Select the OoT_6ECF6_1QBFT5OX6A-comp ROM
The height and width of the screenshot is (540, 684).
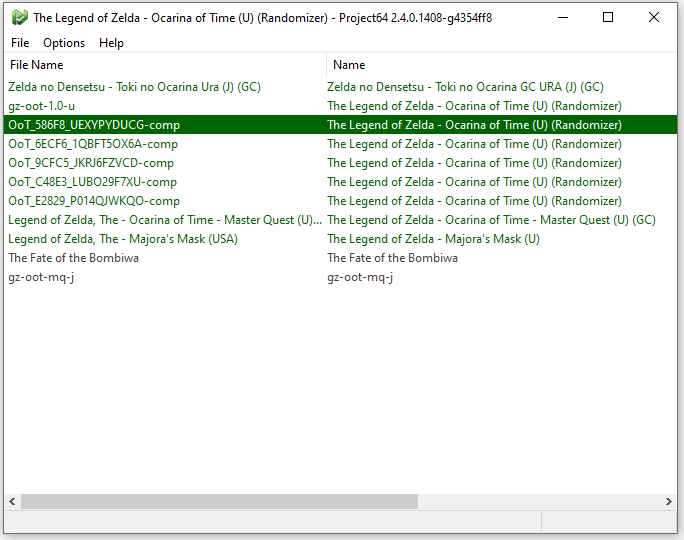(93, 144)
